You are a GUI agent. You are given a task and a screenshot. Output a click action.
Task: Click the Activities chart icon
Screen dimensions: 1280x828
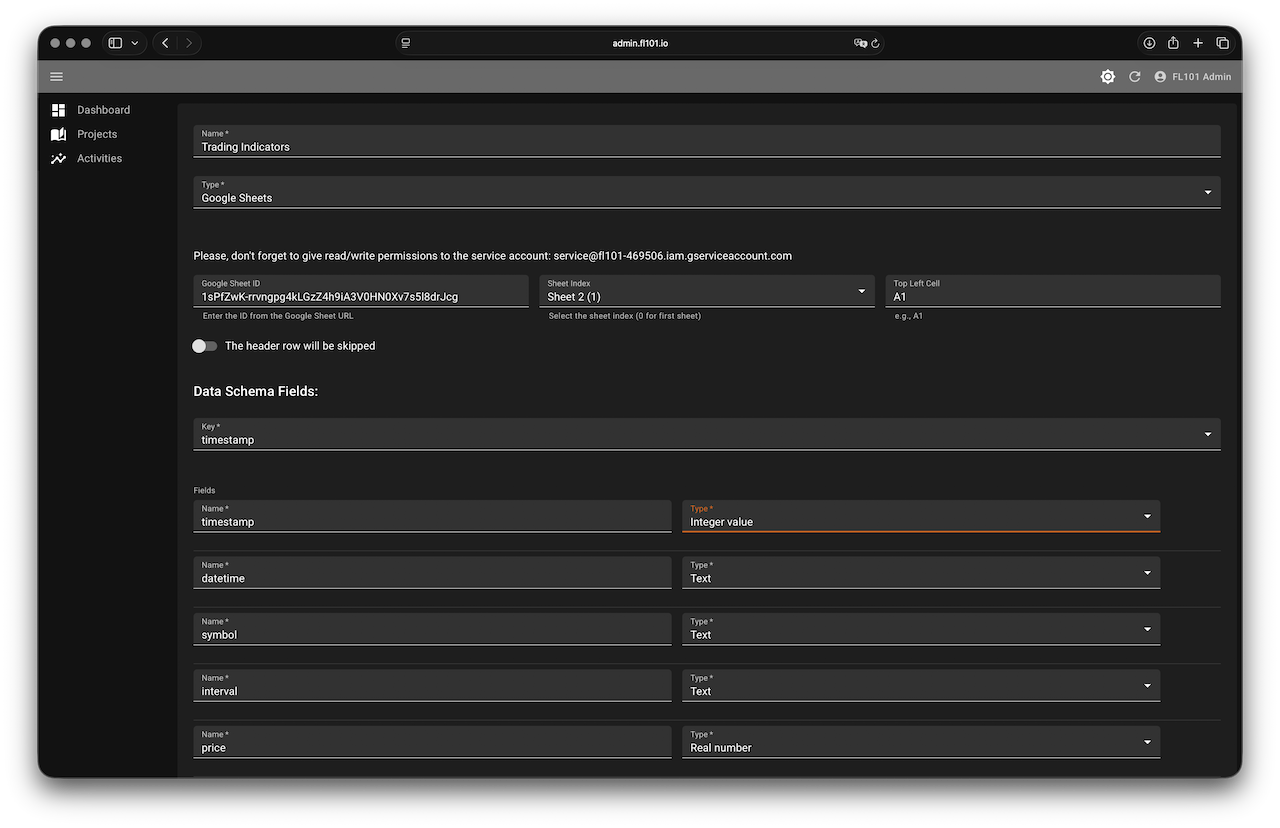(58, 158)
